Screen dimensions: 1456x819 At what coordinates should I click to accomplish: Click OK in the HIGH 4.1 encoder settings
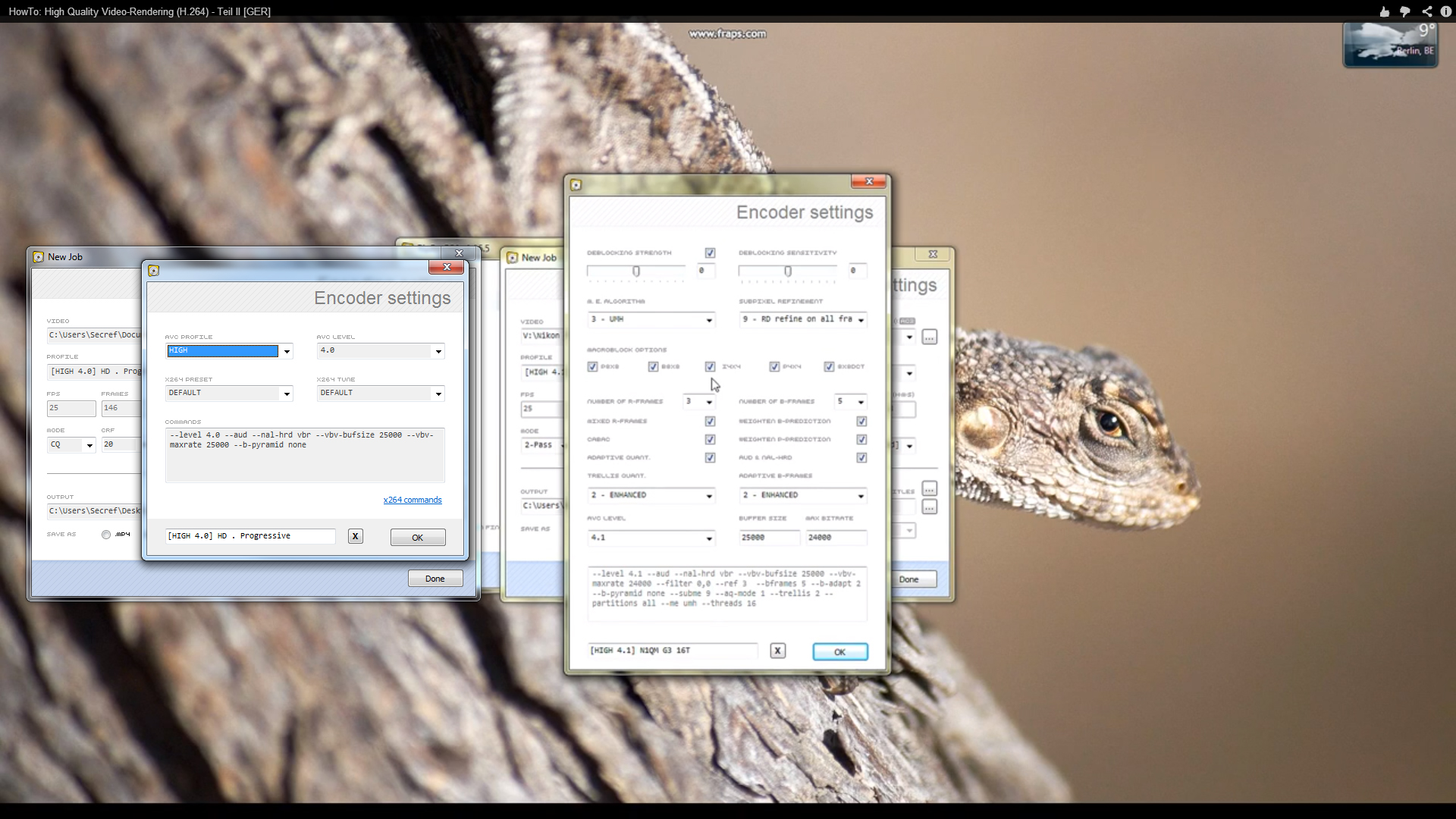click(839, 652)
